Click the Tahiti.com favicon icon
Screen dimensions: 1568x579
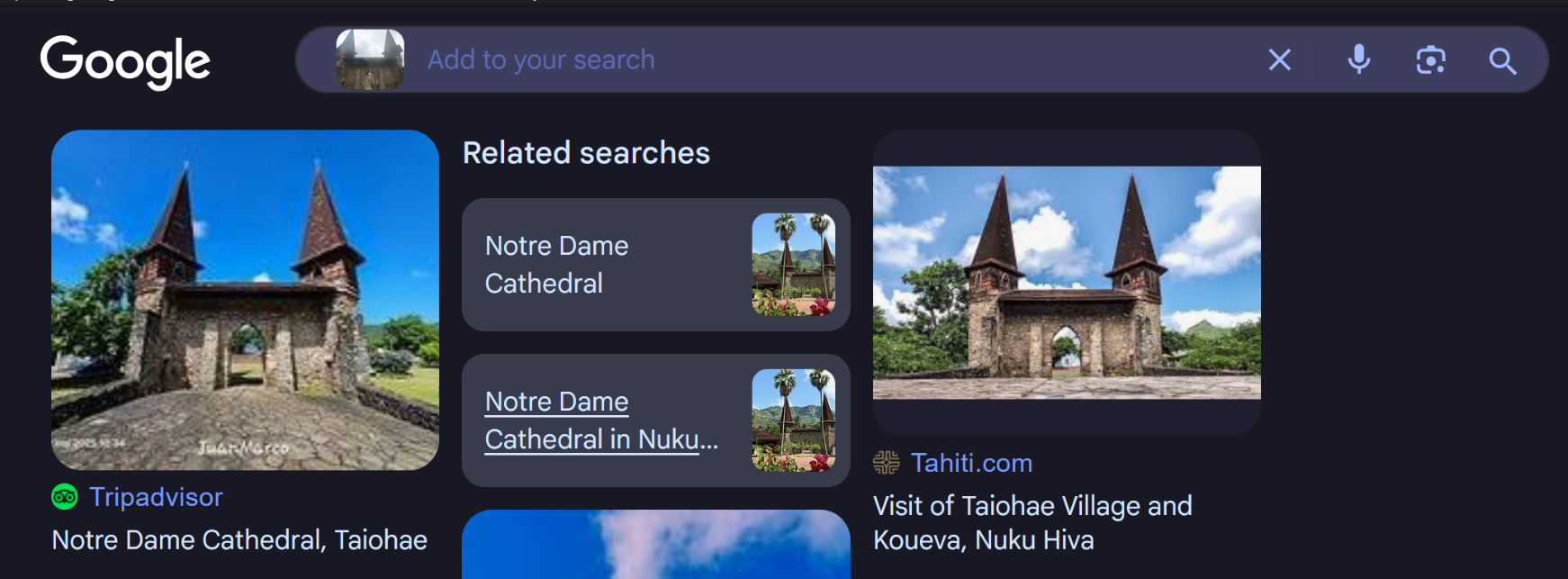pyautogui.click(x=886, y=463)
